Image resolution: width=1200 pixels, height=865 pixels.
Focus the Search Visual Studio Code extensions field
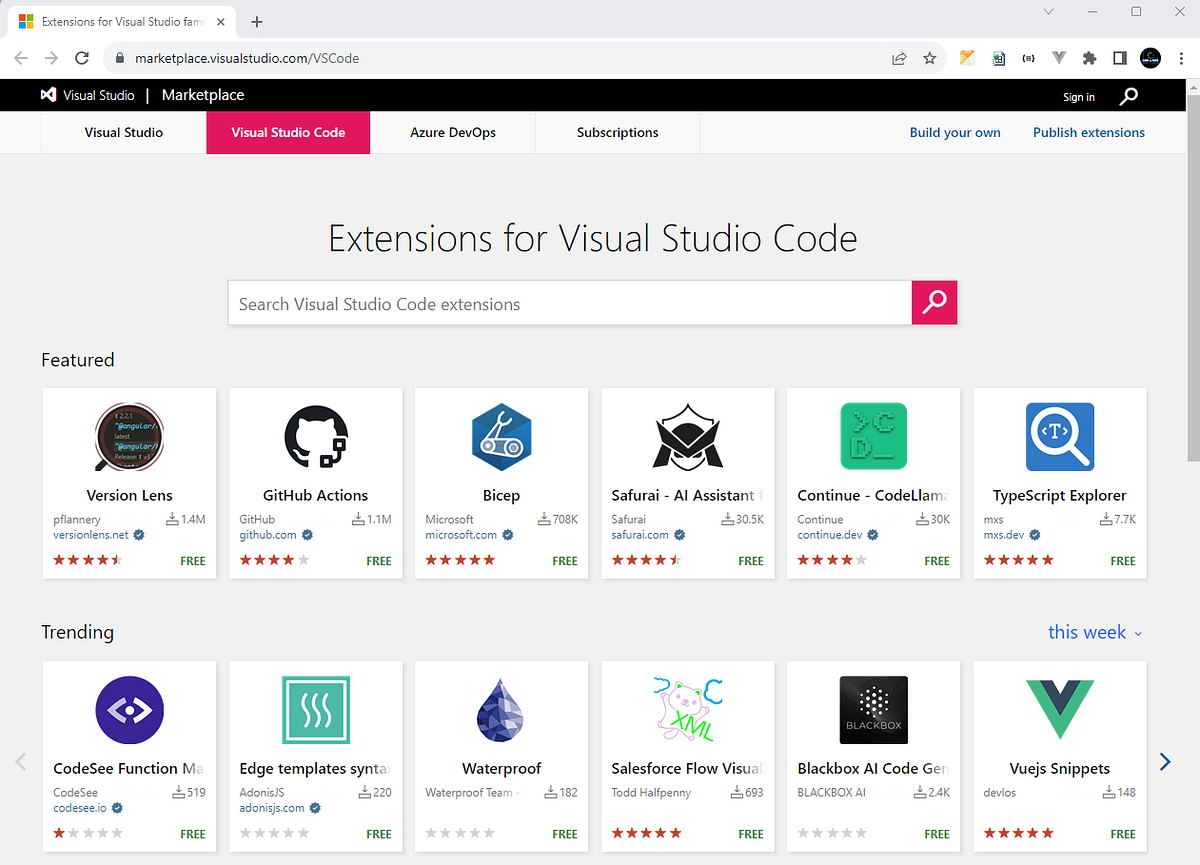[x=570, y=303]
